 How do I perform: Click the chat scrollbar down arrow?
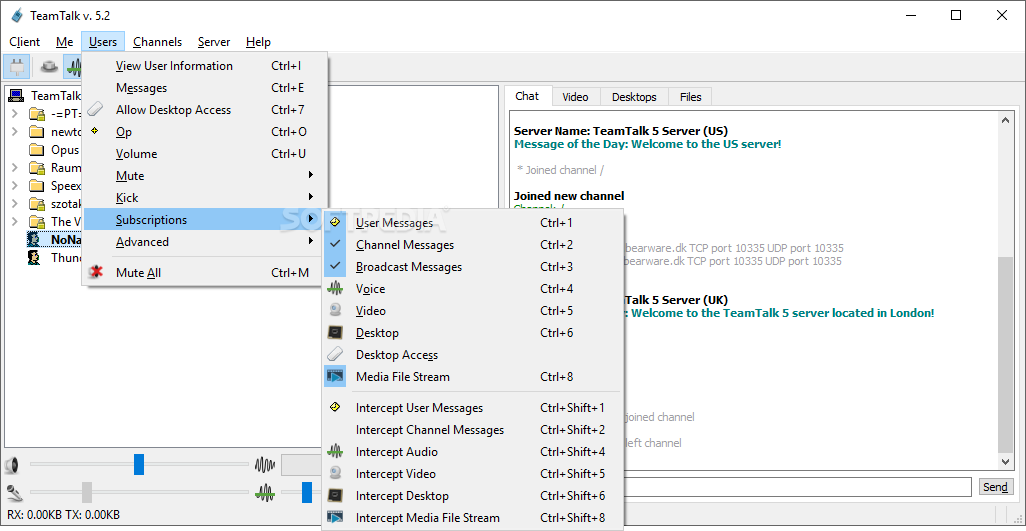(1005, 462)
